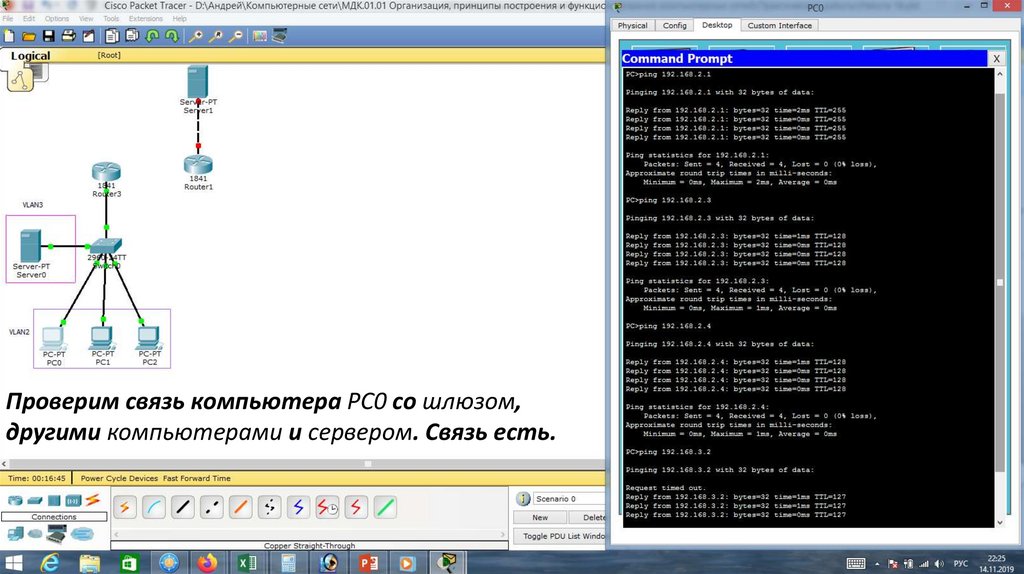
Task: Open the drawing palette toolbar icon
Action: click(x=260, y=36)
